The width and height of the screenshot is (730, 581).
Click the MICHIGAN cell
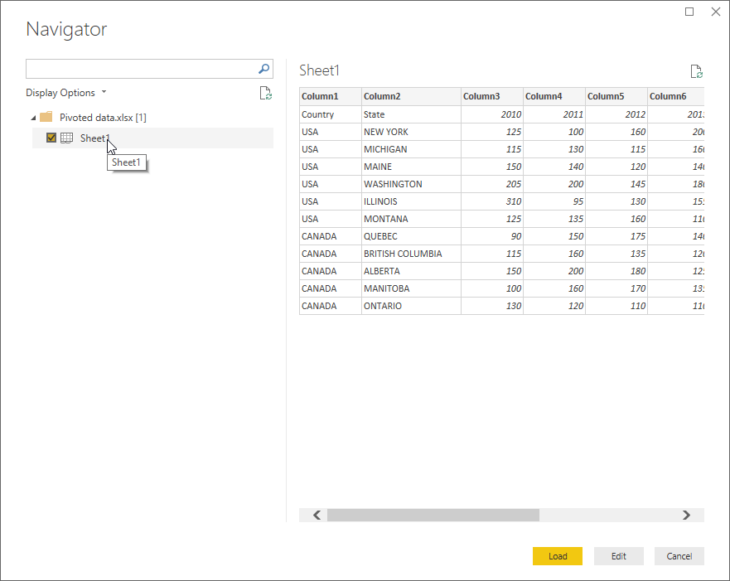pyautogui.click(x=411, y=149)
